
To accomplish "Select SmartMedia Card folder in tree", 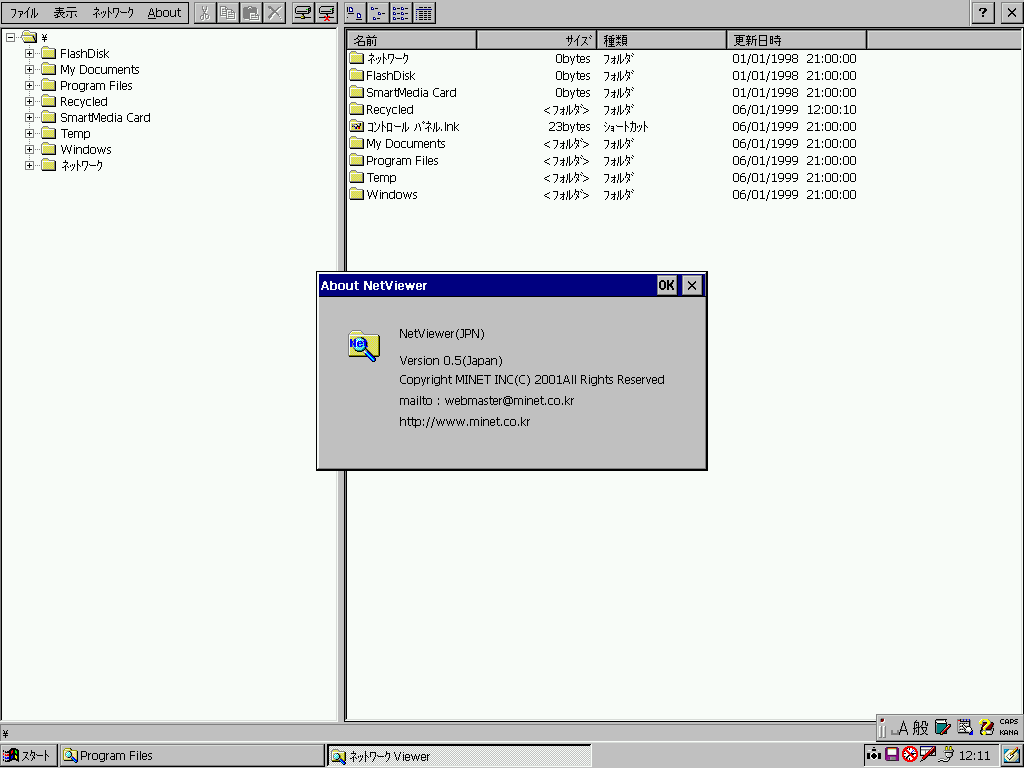I will coord(105,118).
